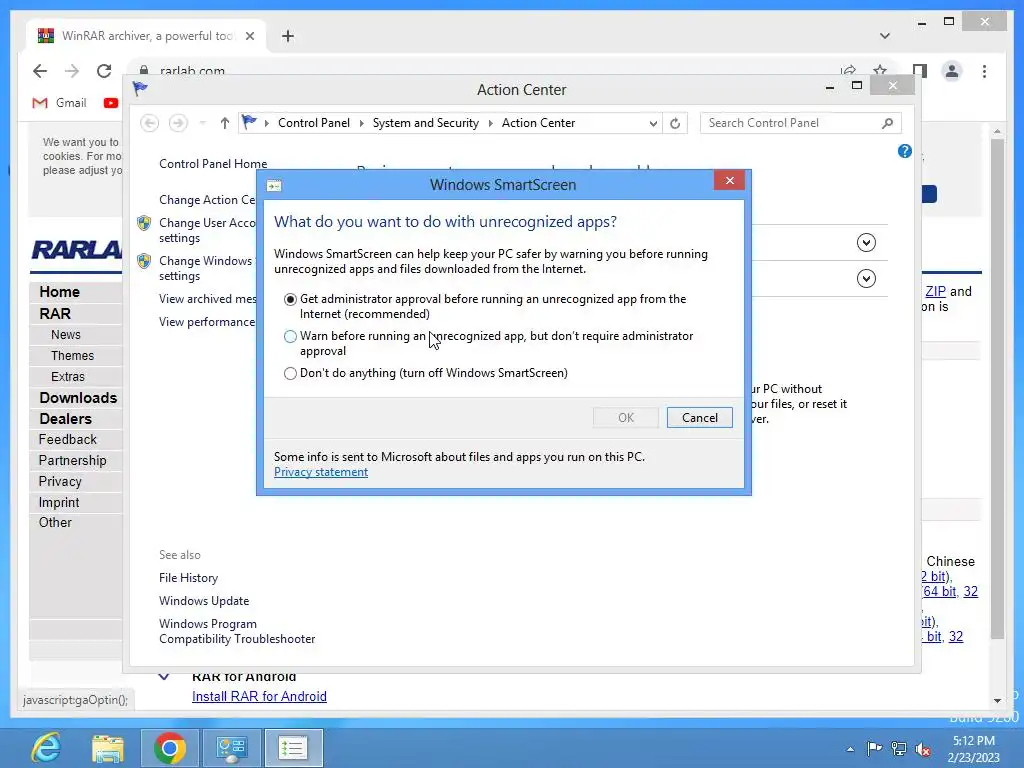Click the grayed OK button in SmartScreen

(x=626, y=418)
